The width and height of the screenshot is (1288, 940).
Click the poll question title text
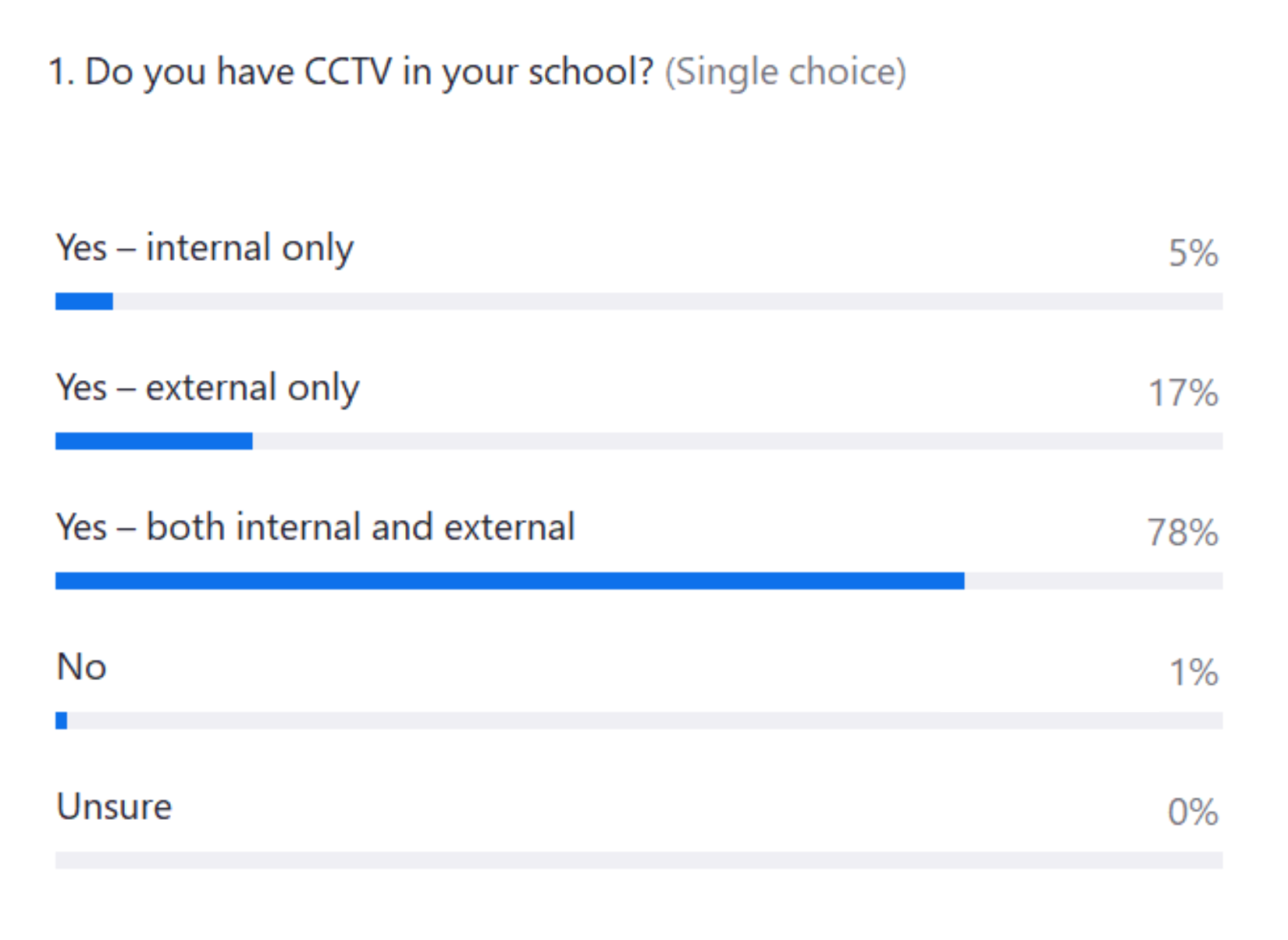pos(350,73)
